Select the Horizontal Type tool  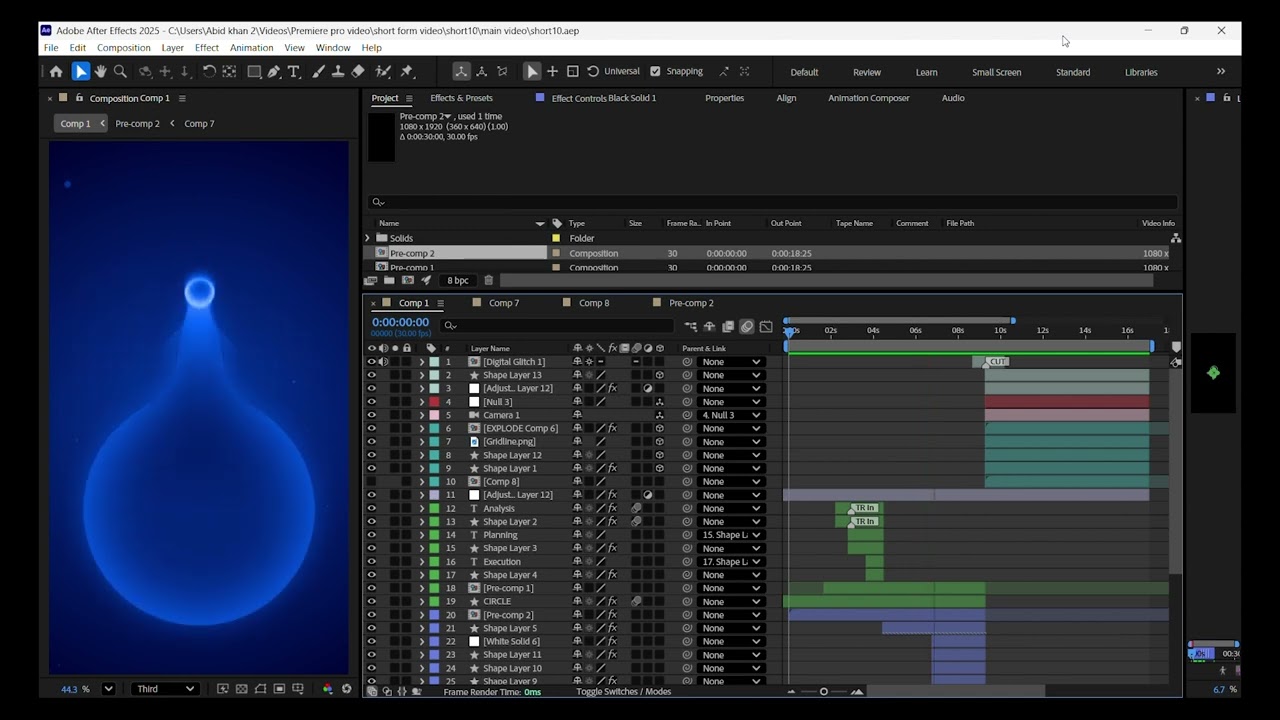coord(294,72)
